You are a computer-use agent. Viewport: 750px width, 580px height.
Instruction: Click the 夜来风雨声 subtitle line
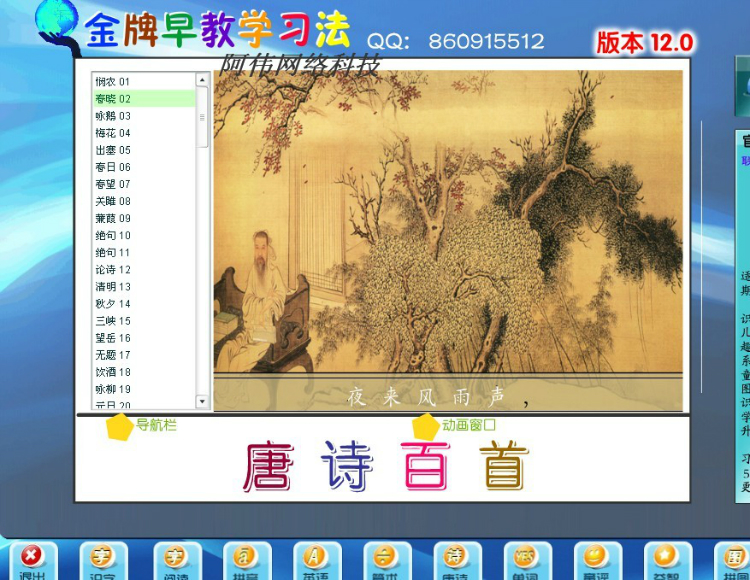coord(438,397)
